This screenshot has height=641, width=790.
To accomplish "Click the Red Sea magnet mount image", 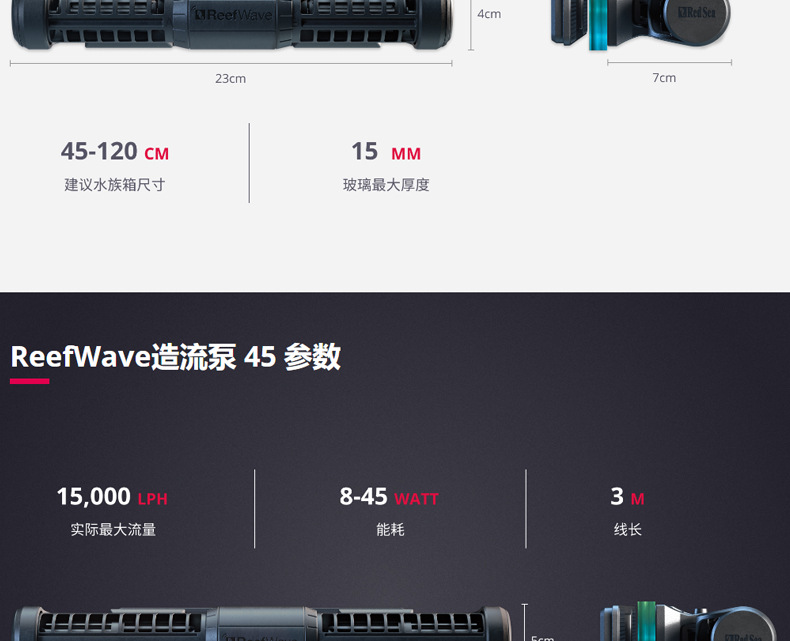I will pyautogui.click(x=640, y=25).
